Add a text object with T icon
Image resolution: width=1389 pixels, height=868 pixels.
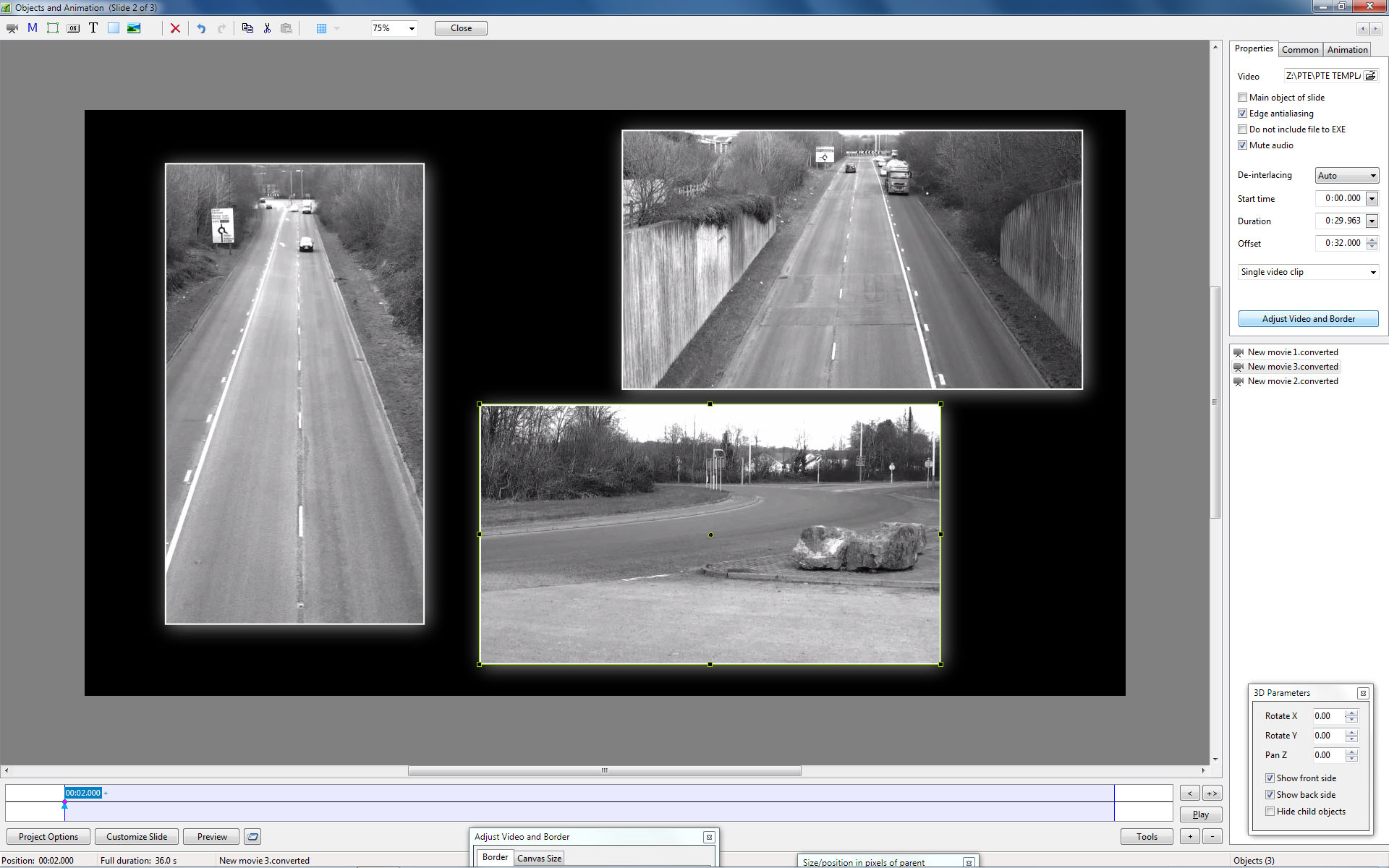pos(93,28)
